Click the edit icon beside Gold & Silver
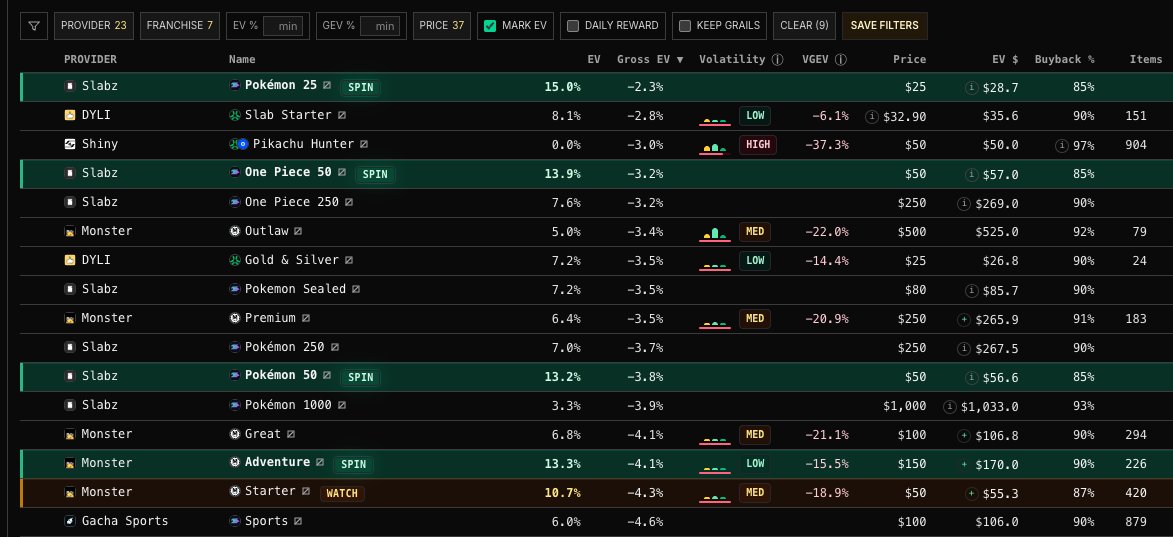The width and height of the screenshot is (1173, 537). coord(349,260)
